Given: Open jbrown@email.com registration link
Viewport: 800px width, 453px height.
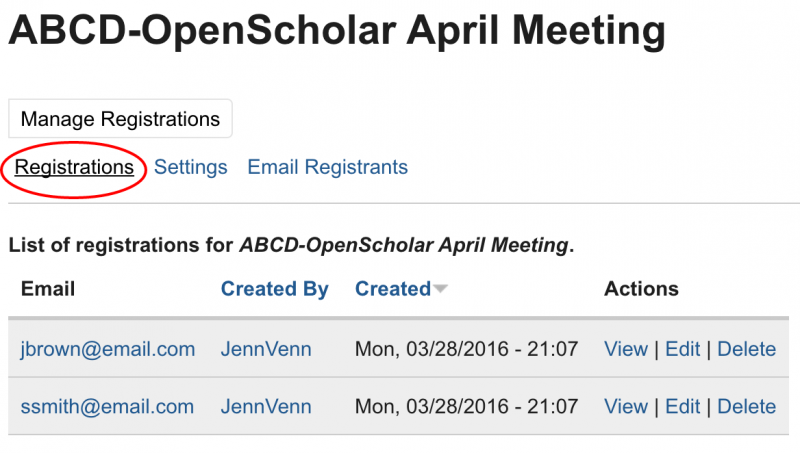Looking at the screenshot, I should click(108, 349).
